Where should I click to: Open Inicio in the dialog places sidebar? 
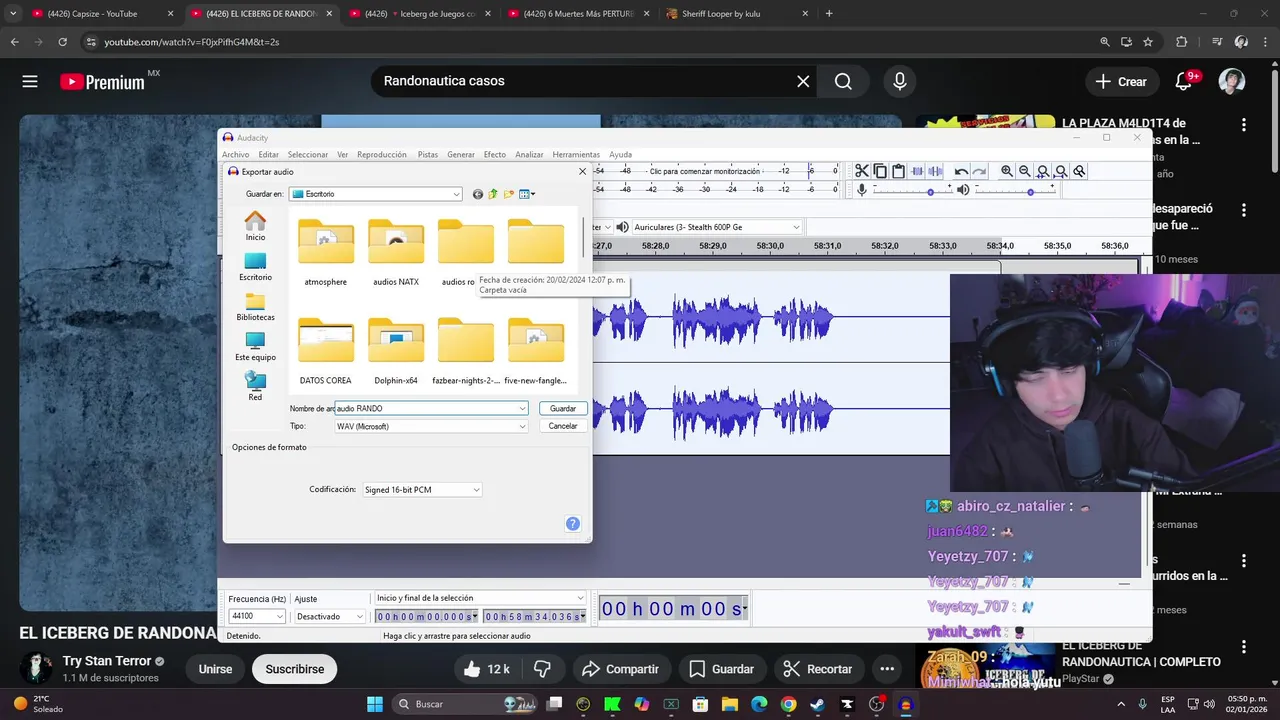point(255,226)
